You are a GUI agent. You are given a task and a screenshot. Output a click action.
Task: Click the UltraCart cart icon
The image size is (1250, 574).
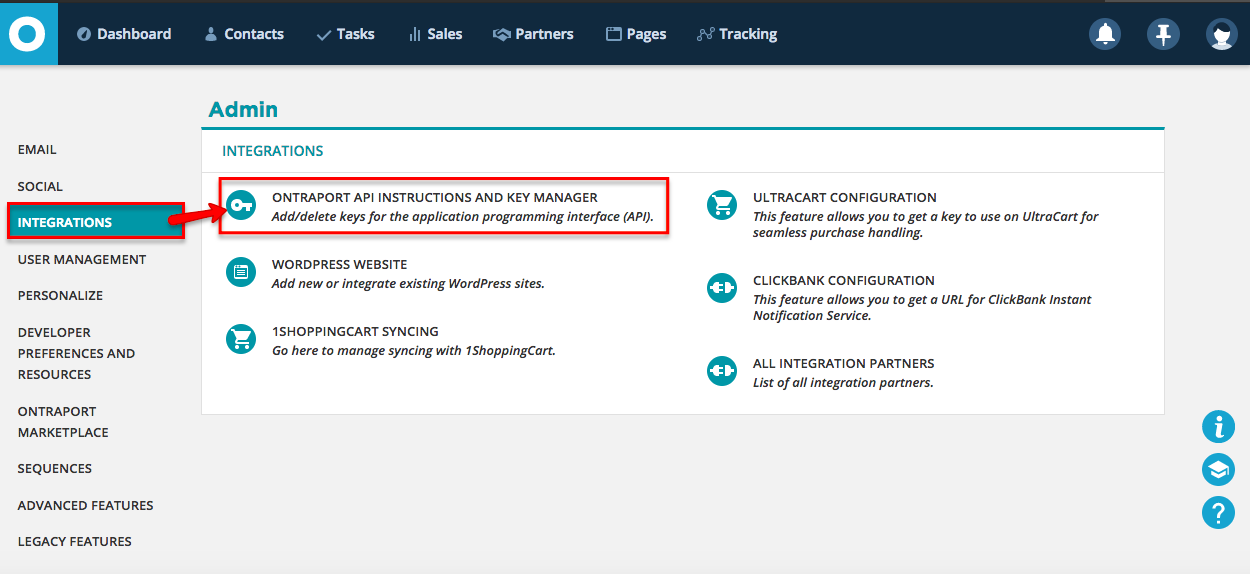[x=722, y=205]
